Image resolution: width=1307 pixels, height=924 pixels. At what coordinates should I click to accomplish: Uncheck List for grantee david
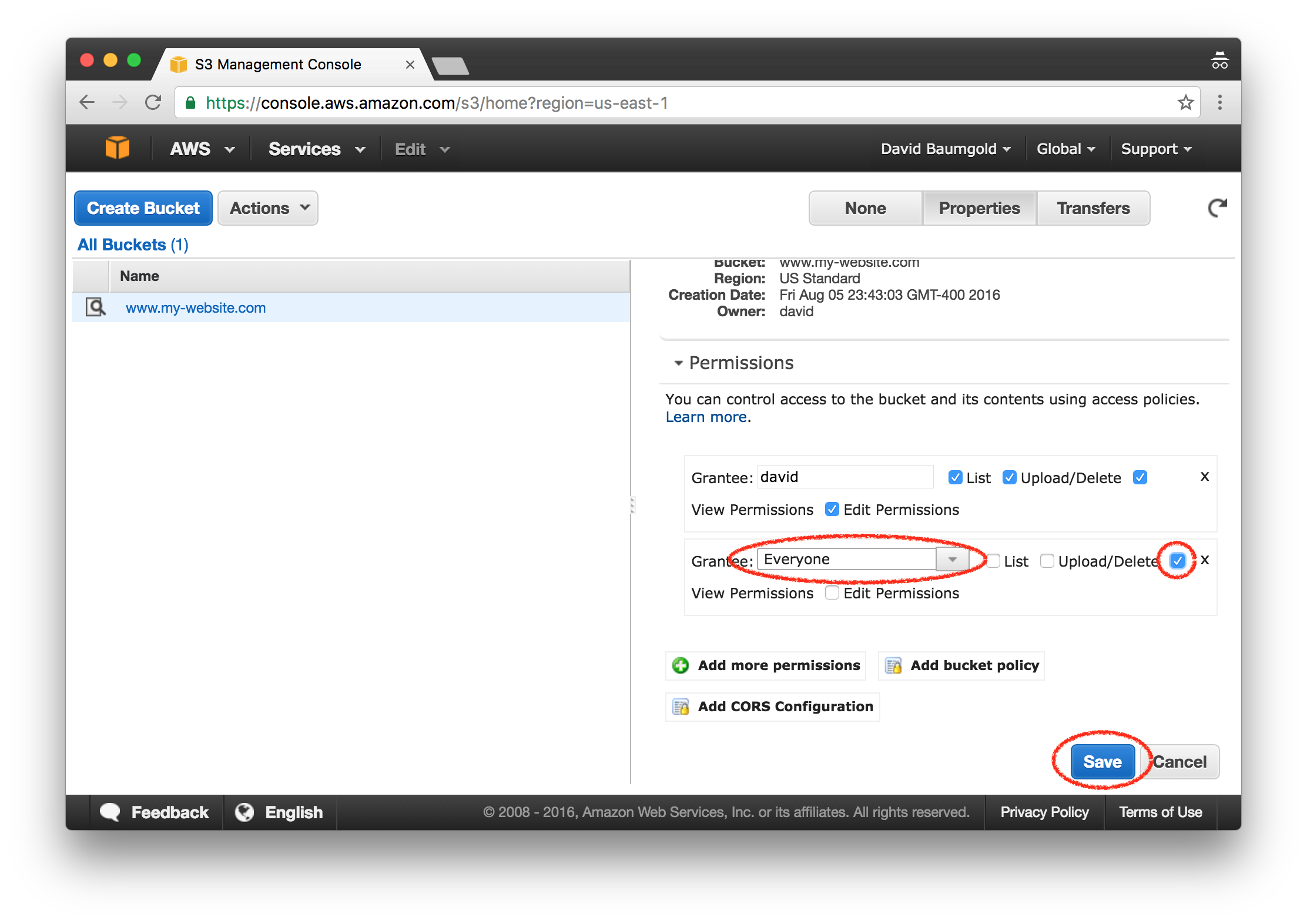coord(955,477)
